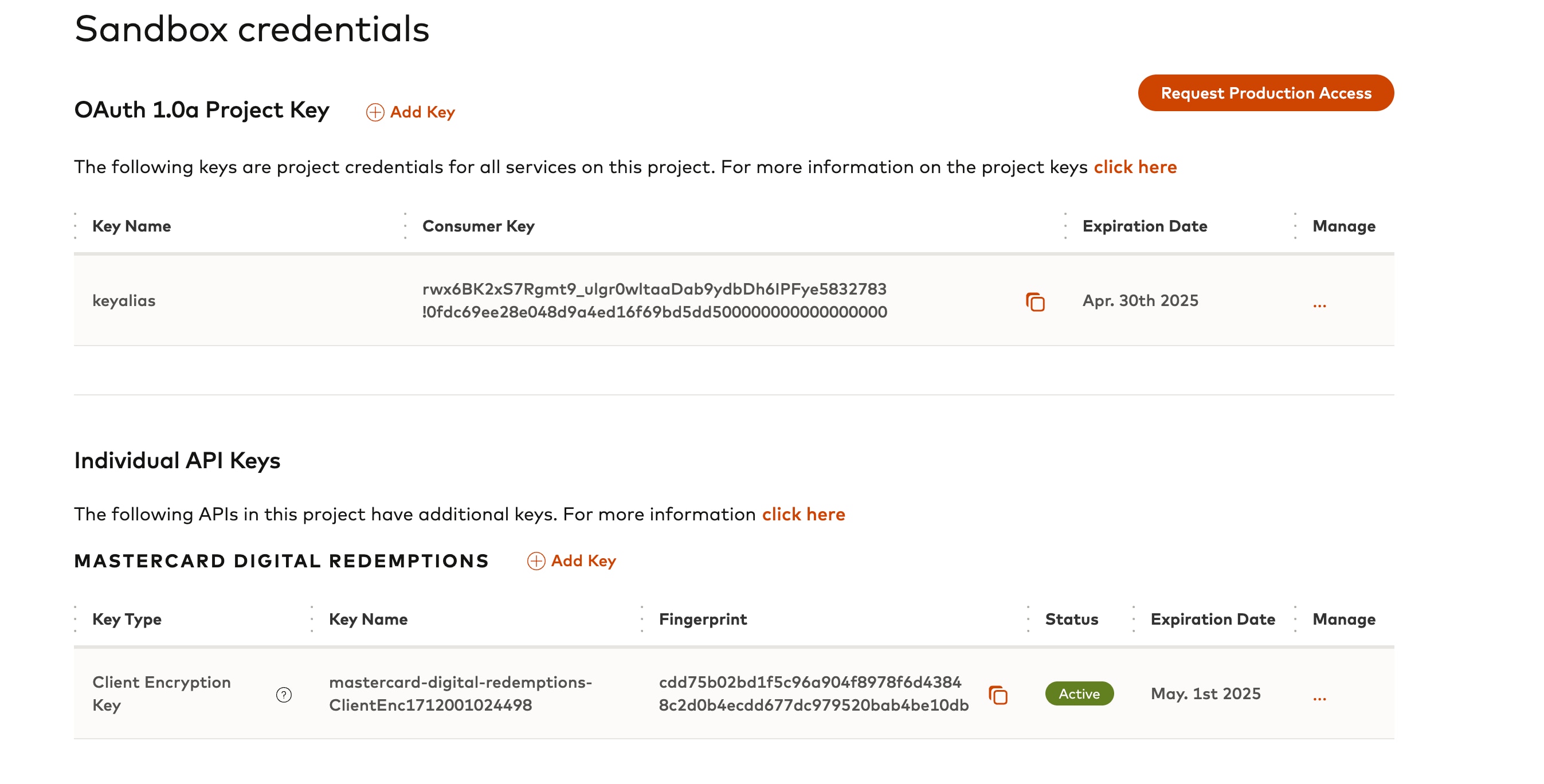1544x784 pixels.
Task: Click the Key Type column header
Action: tap(127, 618)
